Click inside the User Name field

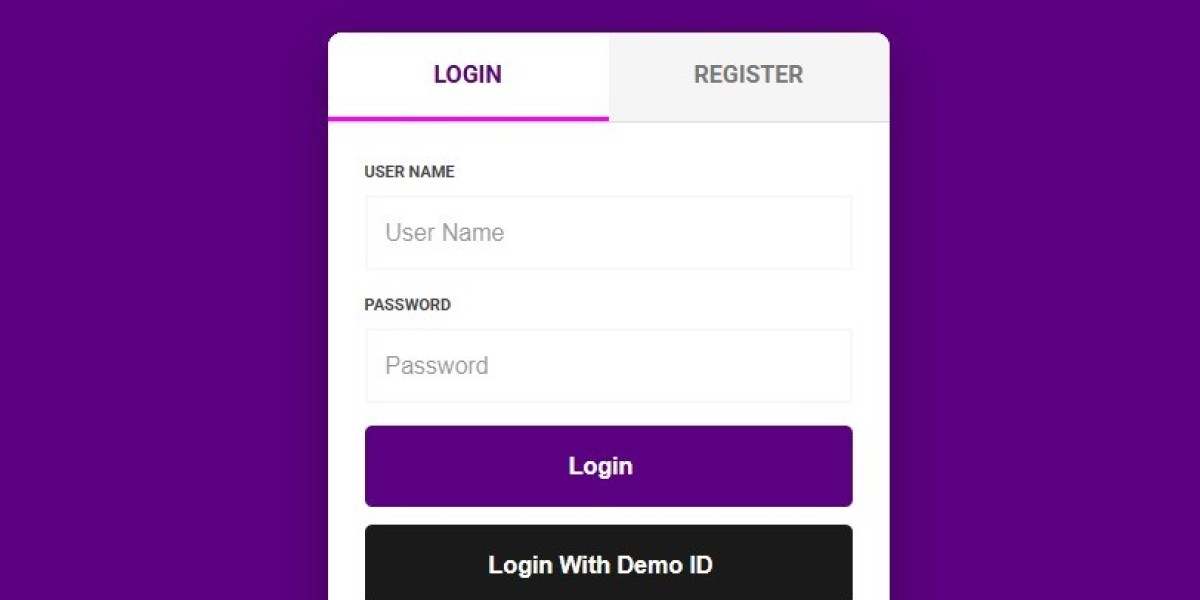pyautogui.click(x=608, y=232)
